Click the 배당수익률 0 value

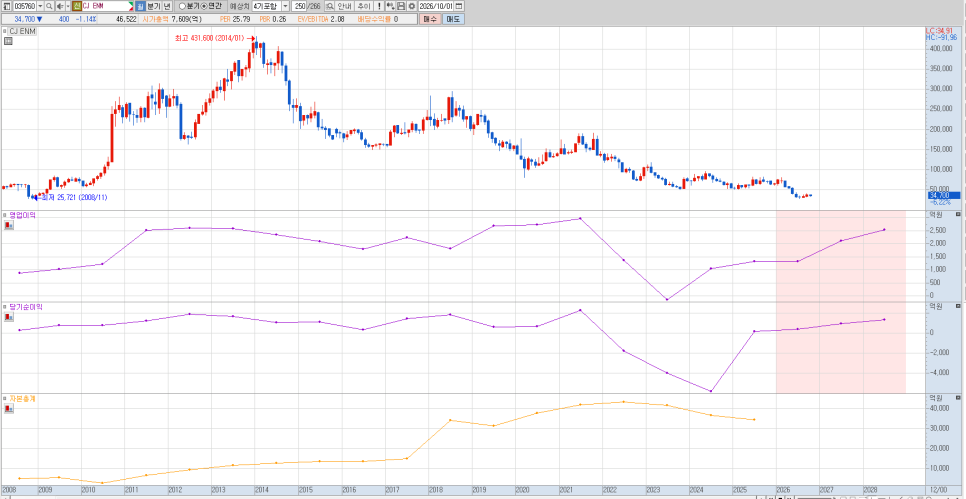pos(396,19)
